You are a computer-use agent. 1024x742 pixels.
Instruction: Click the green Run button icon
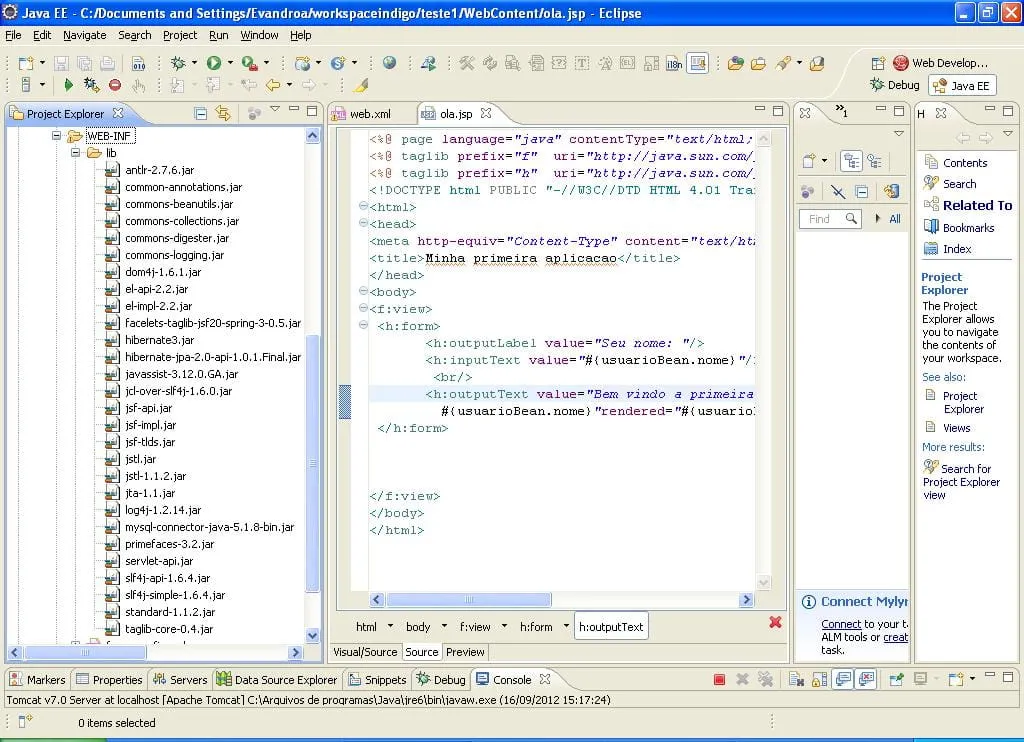213,63
